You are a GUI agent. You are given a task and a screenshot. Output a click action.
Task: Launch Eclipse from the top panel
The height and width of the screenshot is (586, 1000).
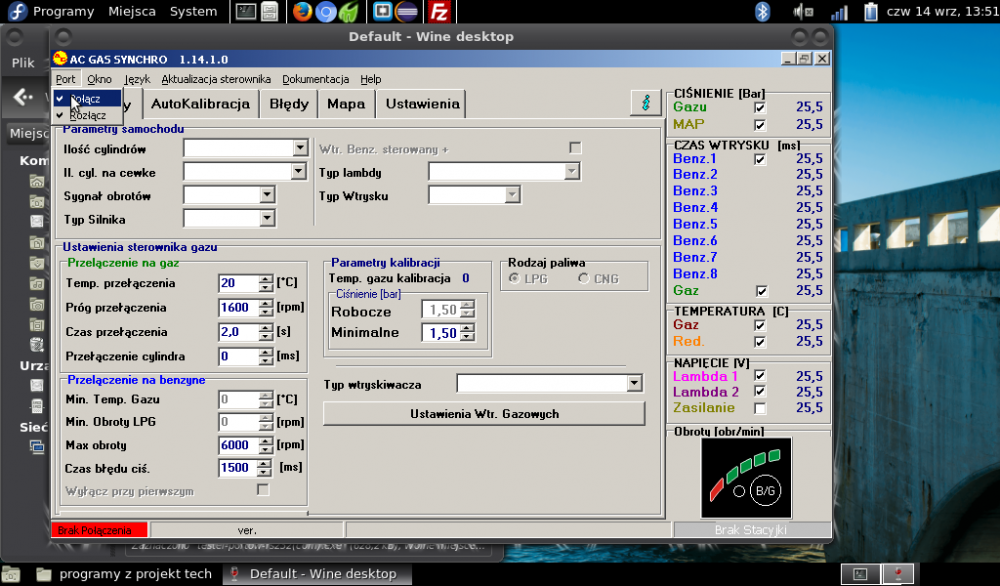click(x=406, y=11)
